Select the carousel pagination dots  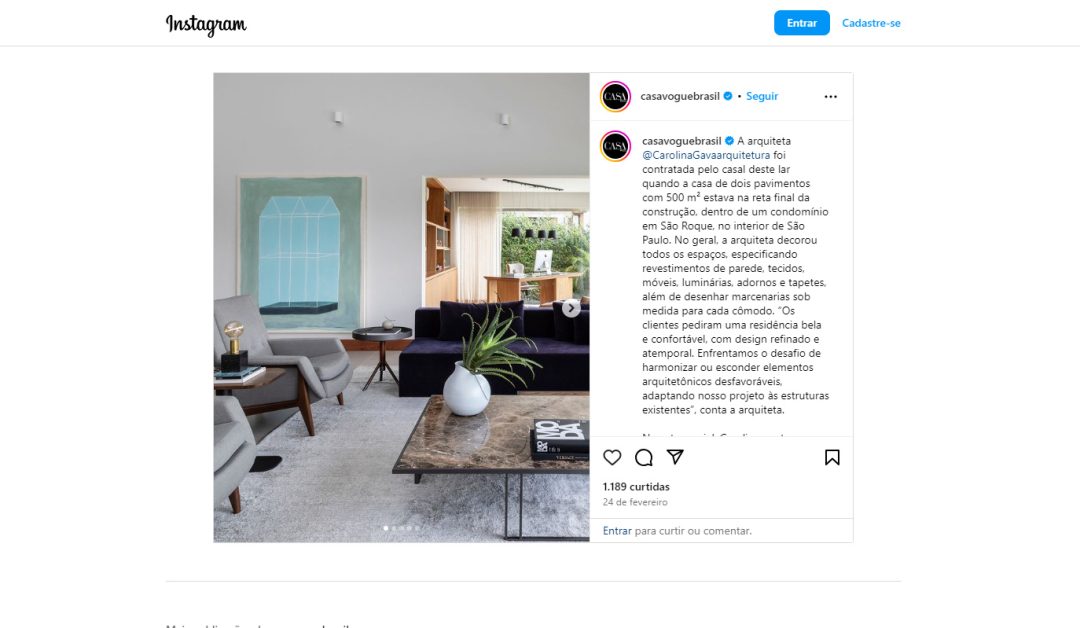402,528
